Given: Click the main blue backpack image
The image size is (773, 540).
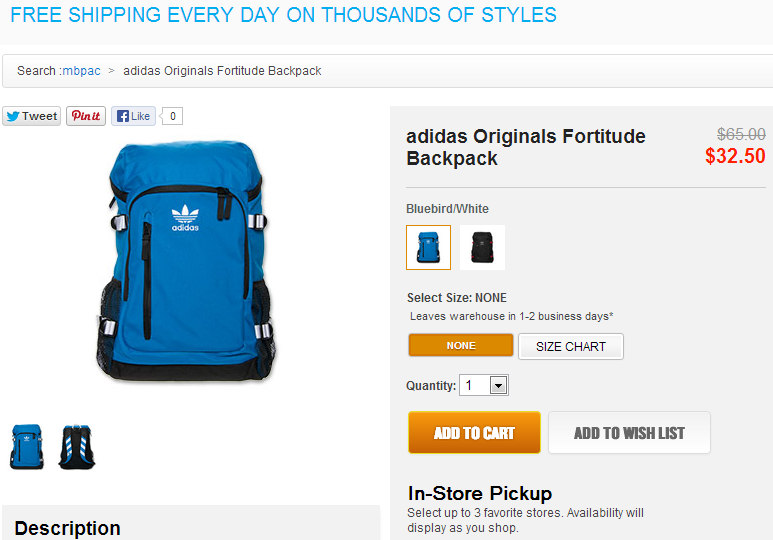Looking at the screenshot, I should (186, 260).
